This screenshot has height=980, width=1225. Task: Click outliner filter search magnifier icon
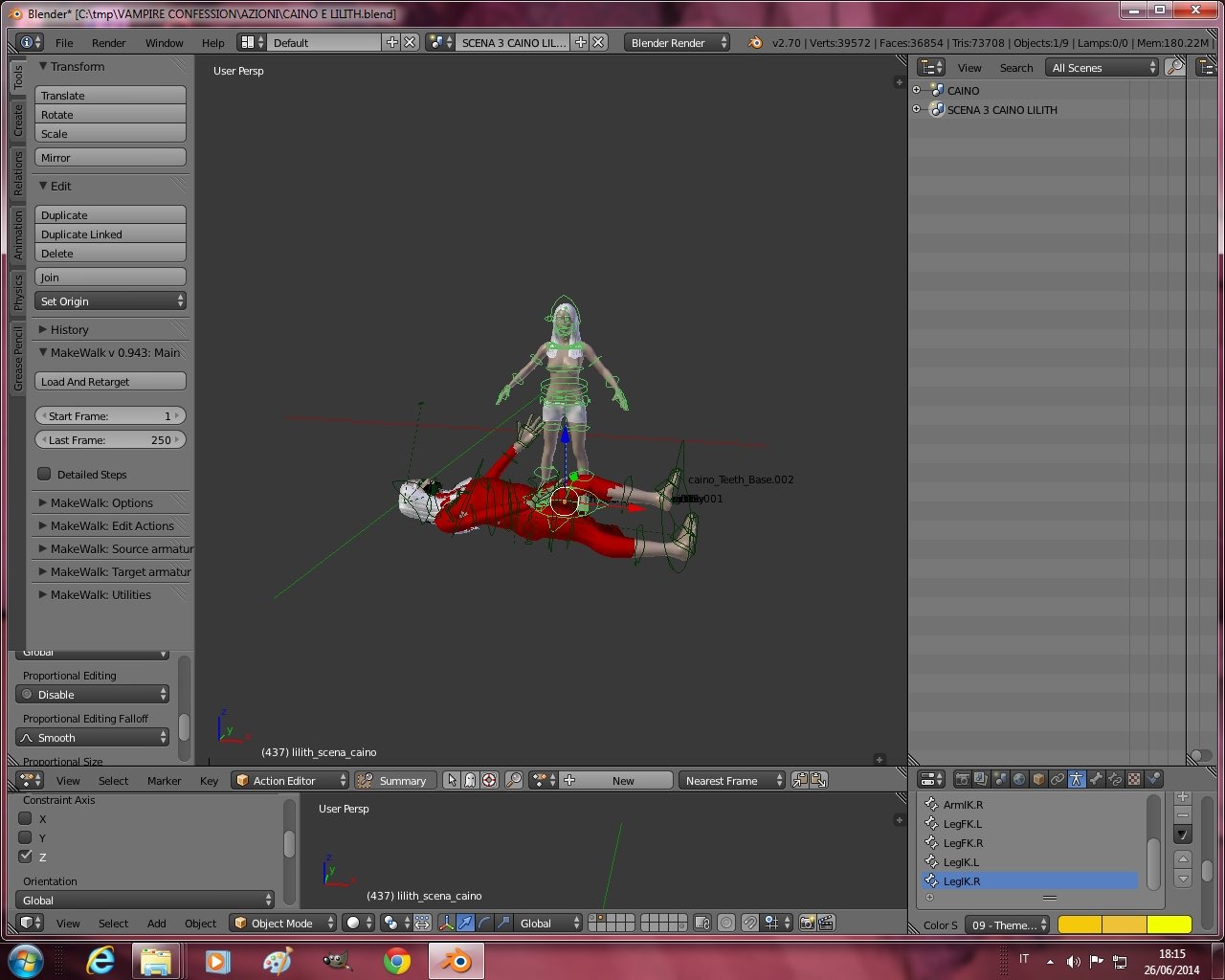(x=1174, y=67)
